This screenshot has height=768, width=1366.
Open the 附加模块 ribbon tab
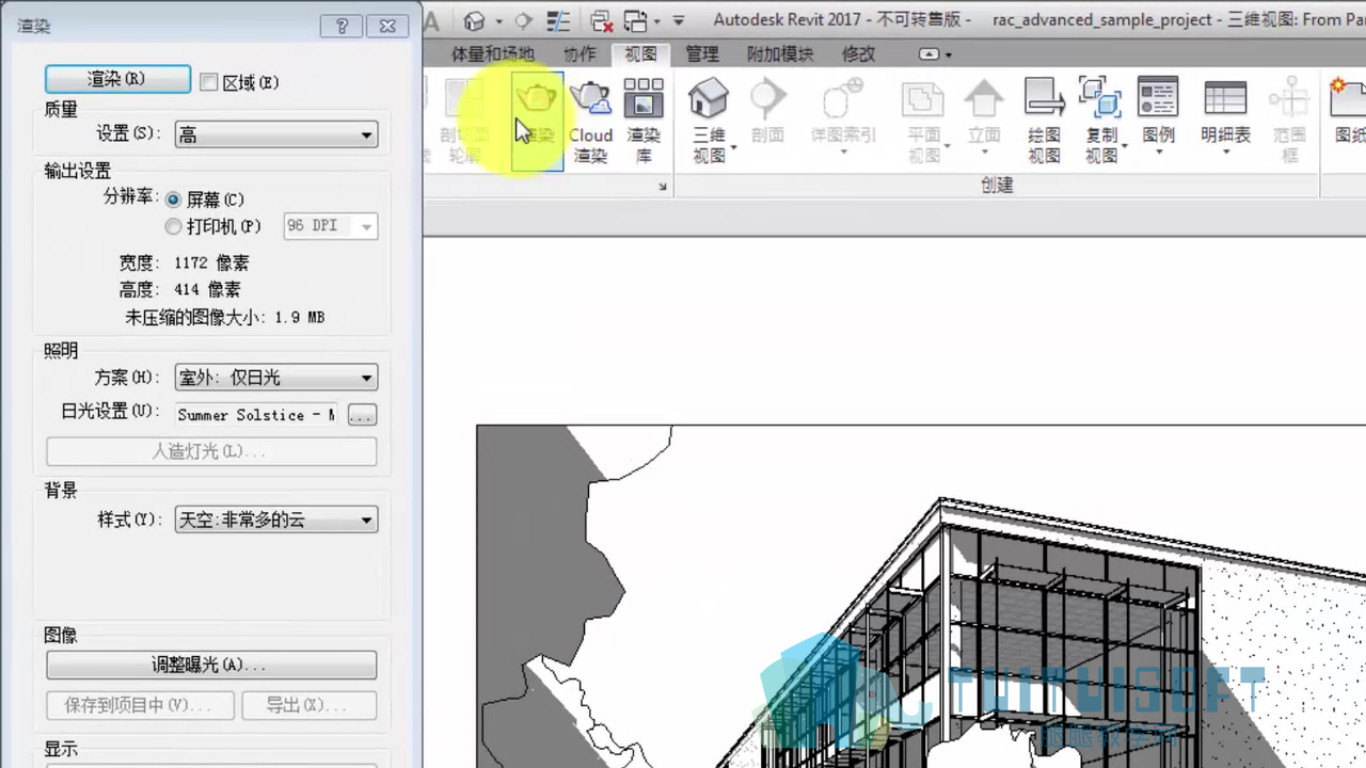(x=780, y=54)
